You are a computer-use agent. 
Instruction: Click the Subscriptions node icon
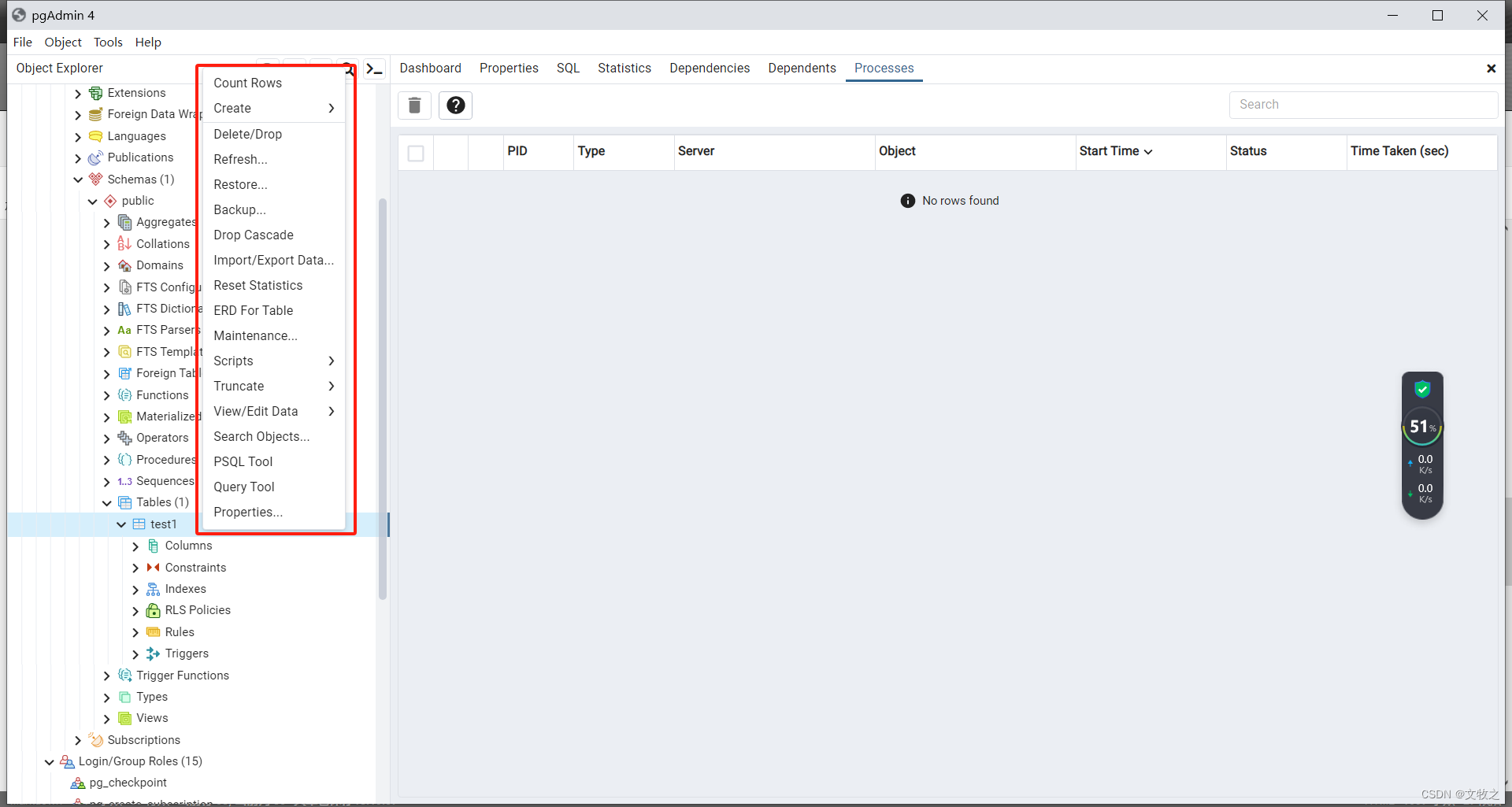pos(95,739)
